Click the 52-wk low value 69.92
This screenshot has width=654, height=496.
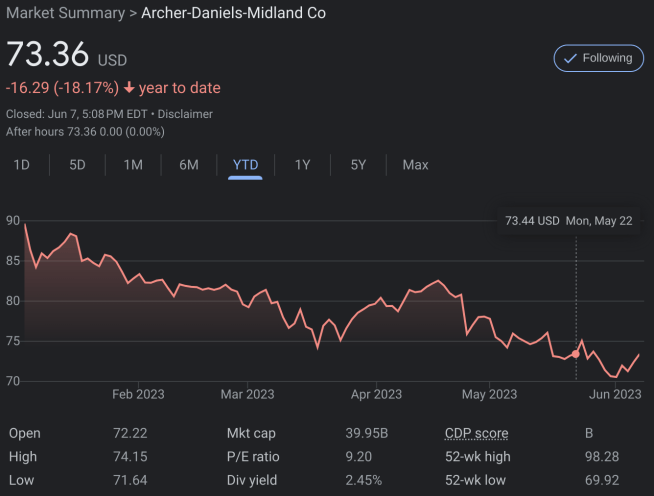[x=602, y=480]
